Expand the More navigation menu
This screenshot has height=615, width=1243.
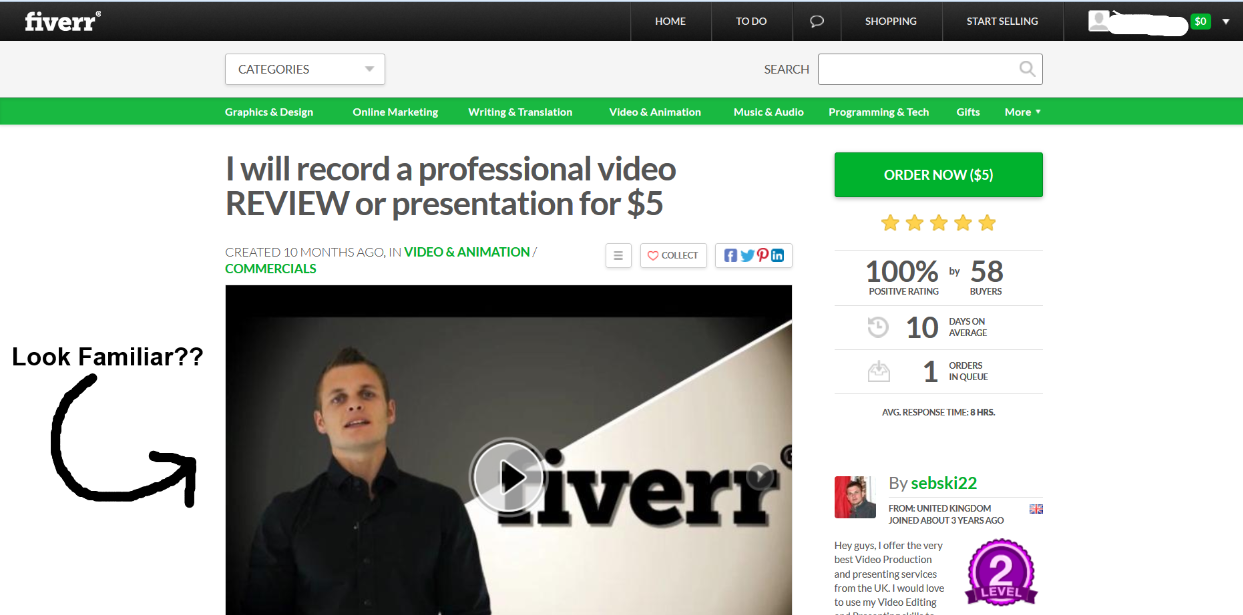coord(1021,111)
